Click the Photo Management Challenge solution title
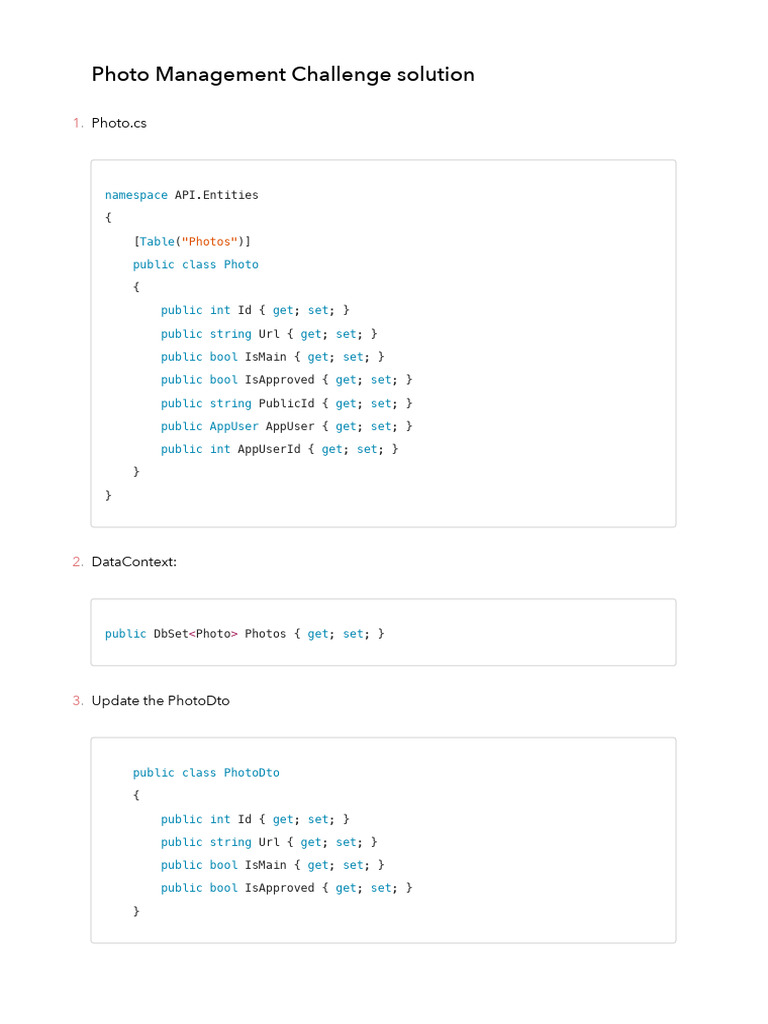Image resolution: width=768 pixels, height=1024 pixels. tap(283, 74)
